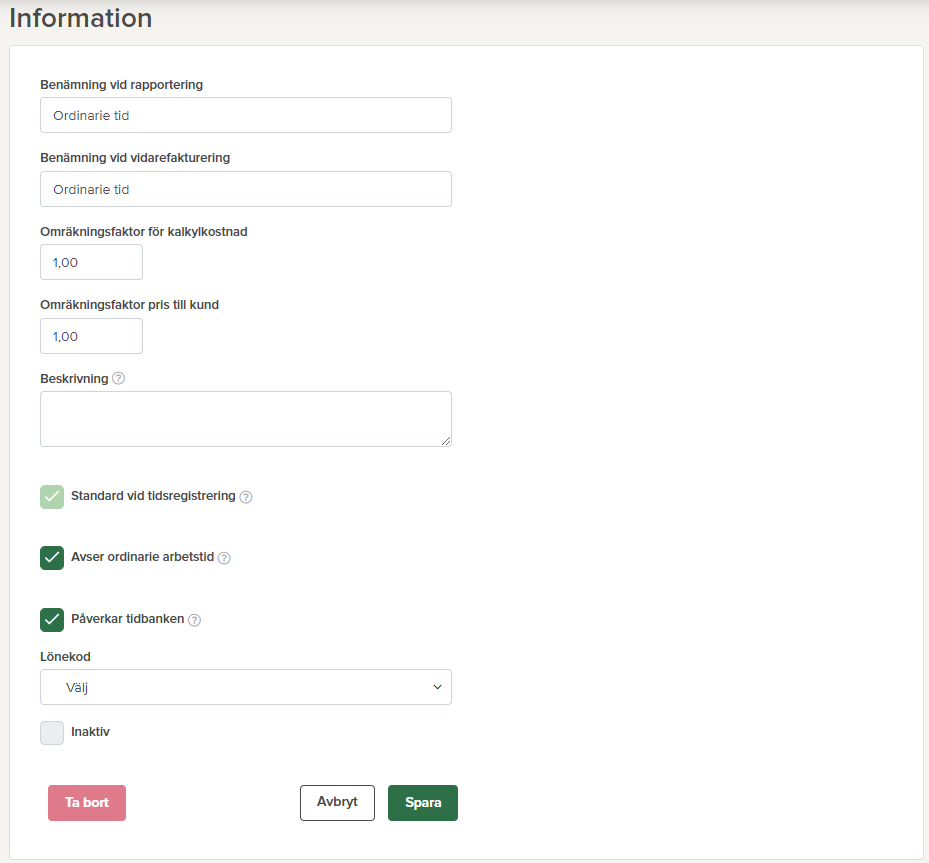Click the Benämning vid vidarefakturering input

coord(246,189)
